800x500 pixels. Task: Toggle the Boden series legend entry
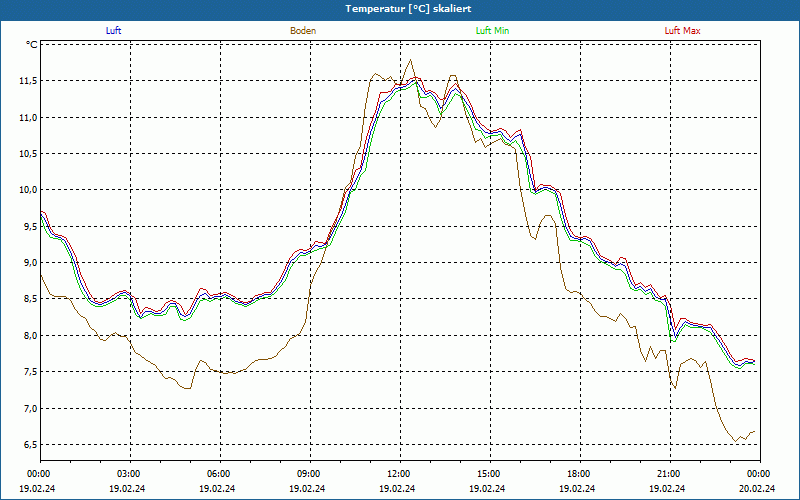303,31
